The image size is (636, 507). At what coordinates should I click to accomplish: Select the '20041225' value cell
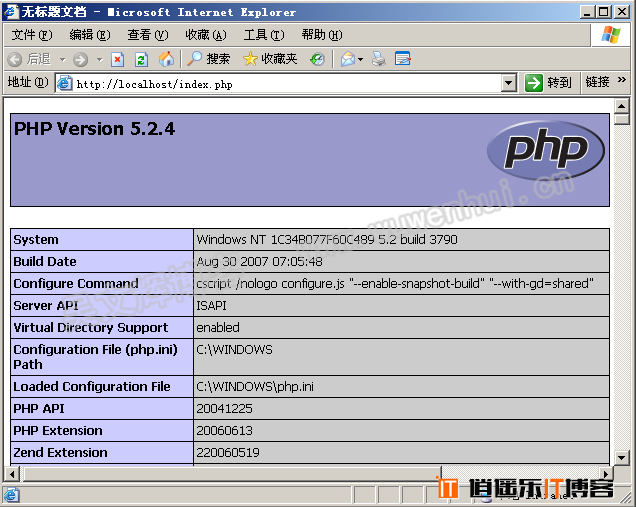[x=401, y=408]
